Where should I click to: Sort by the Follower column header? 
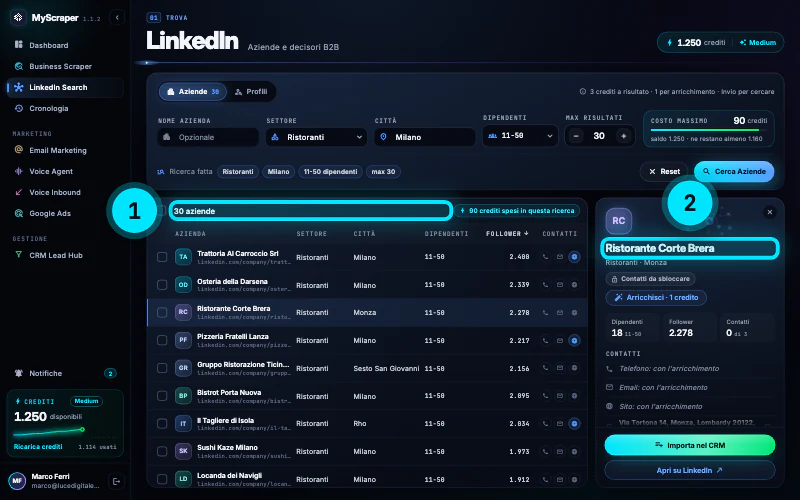[507, 234]
